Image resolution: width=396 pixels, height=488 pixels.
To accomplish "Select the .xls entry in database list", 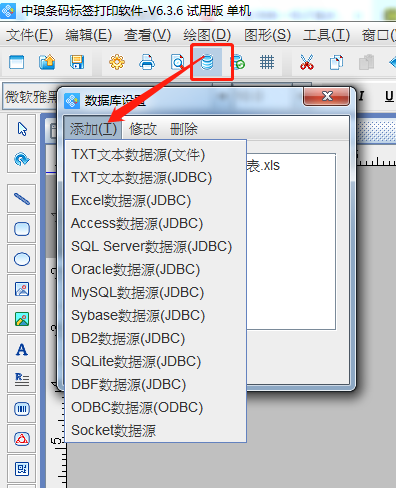I will [x=263, y=166].
